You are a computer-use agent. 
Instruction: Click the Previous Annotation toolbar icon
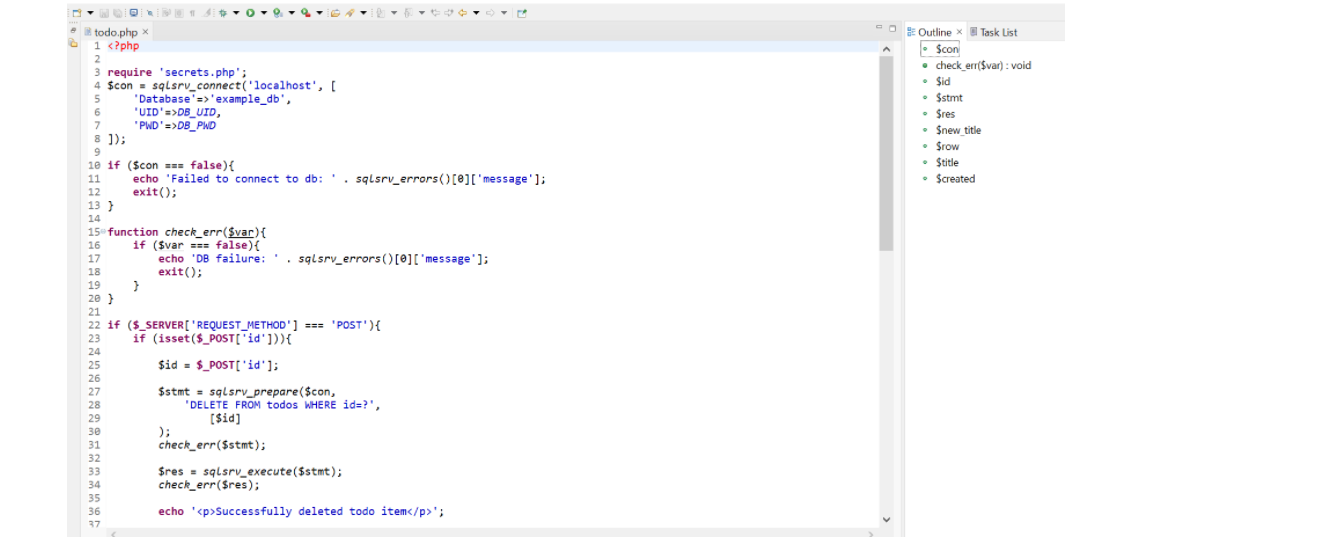click(x=408, y=13)
